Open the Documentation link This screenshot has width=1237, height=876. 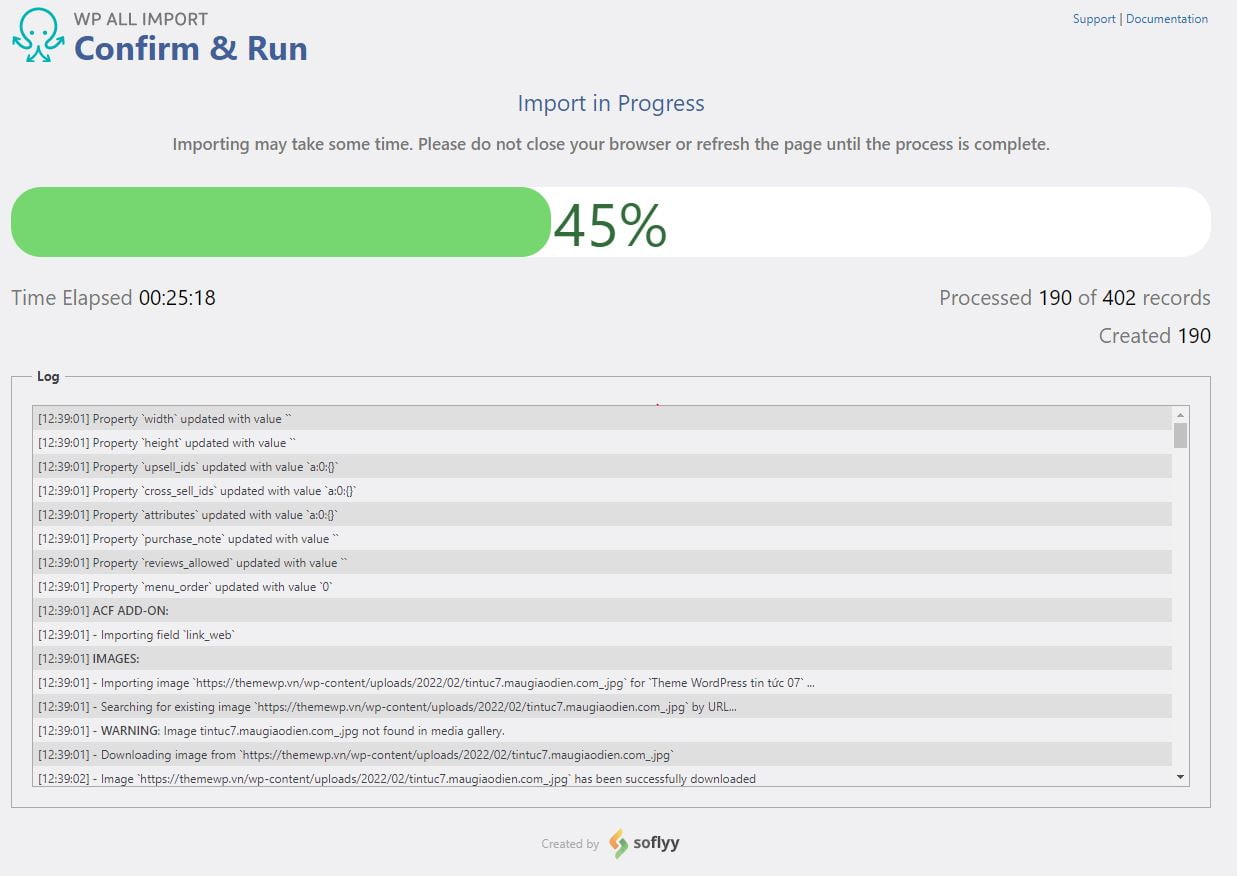1167,19
